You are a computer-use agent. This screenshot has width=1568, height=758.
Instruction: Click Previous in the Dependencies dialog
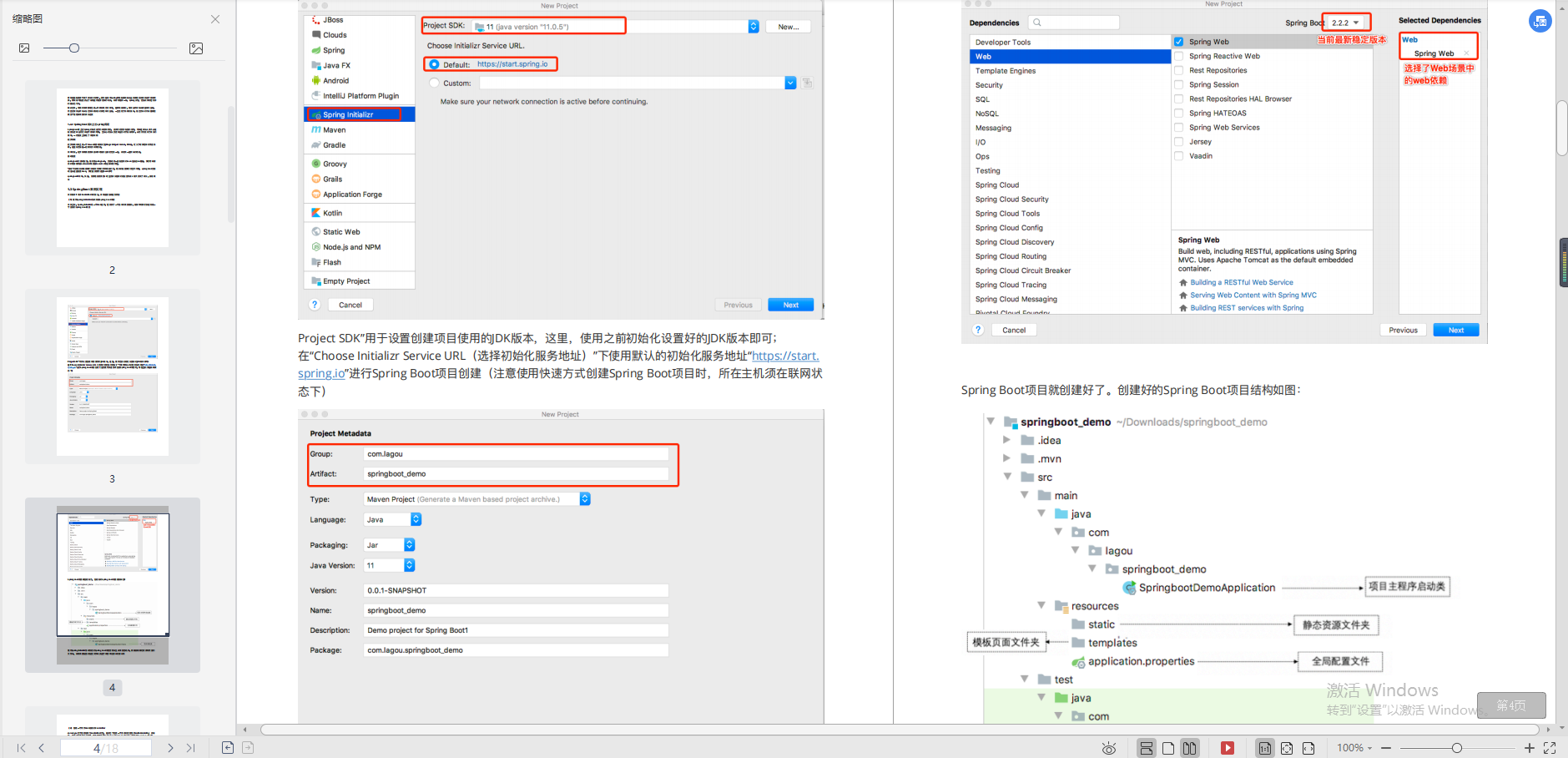pos(1403,330)
